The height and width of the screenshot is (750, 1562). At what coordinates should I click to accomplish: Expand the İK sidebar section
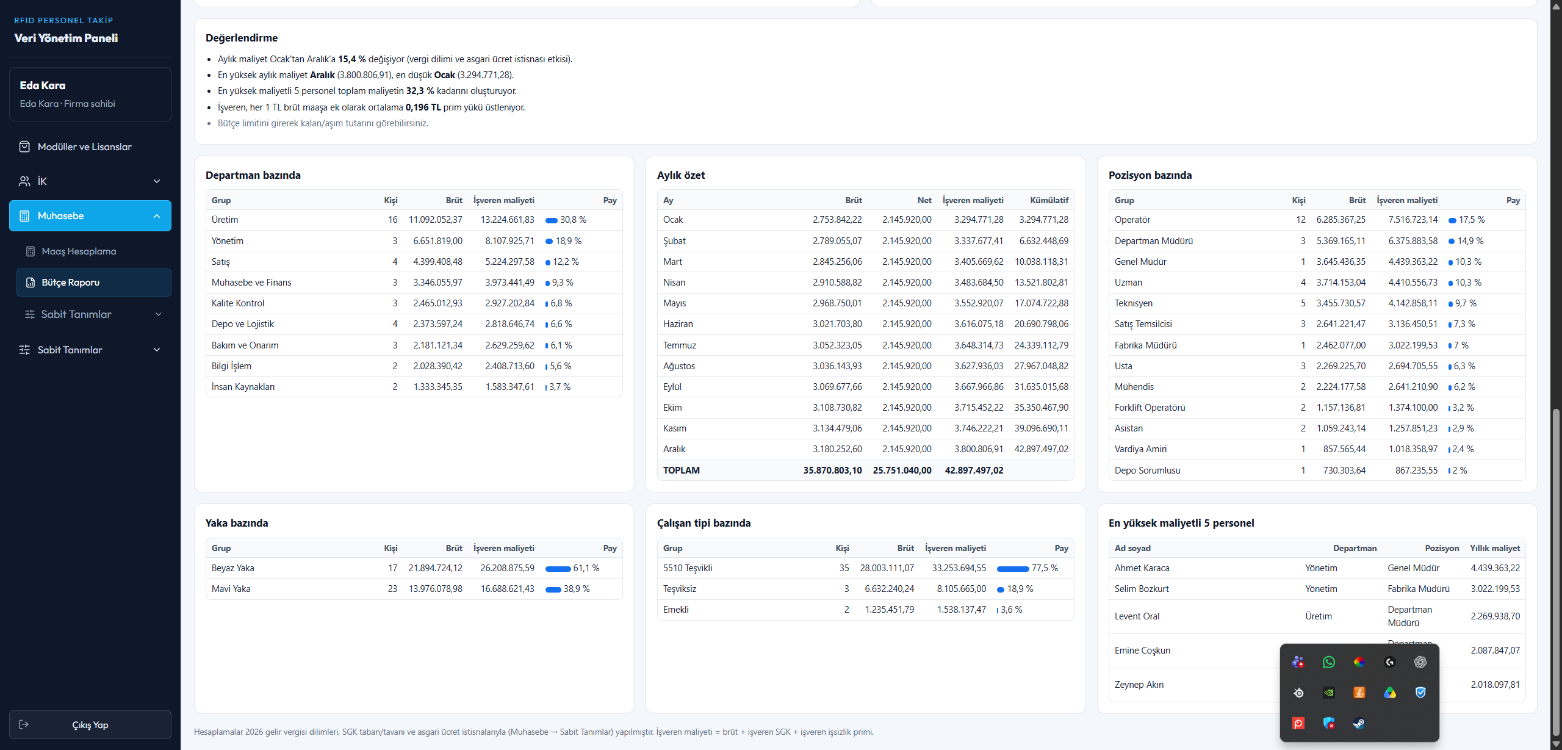[x=90, y=181]
